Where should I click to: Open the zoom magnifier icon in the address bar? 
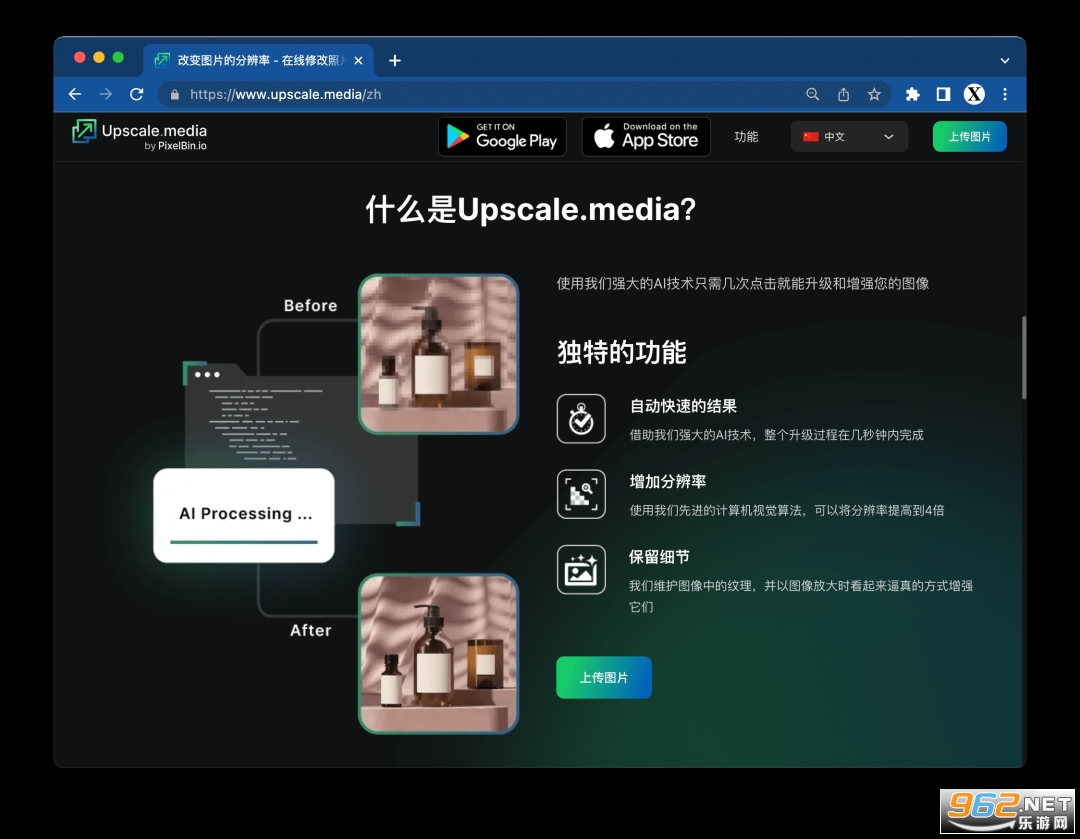813,94
